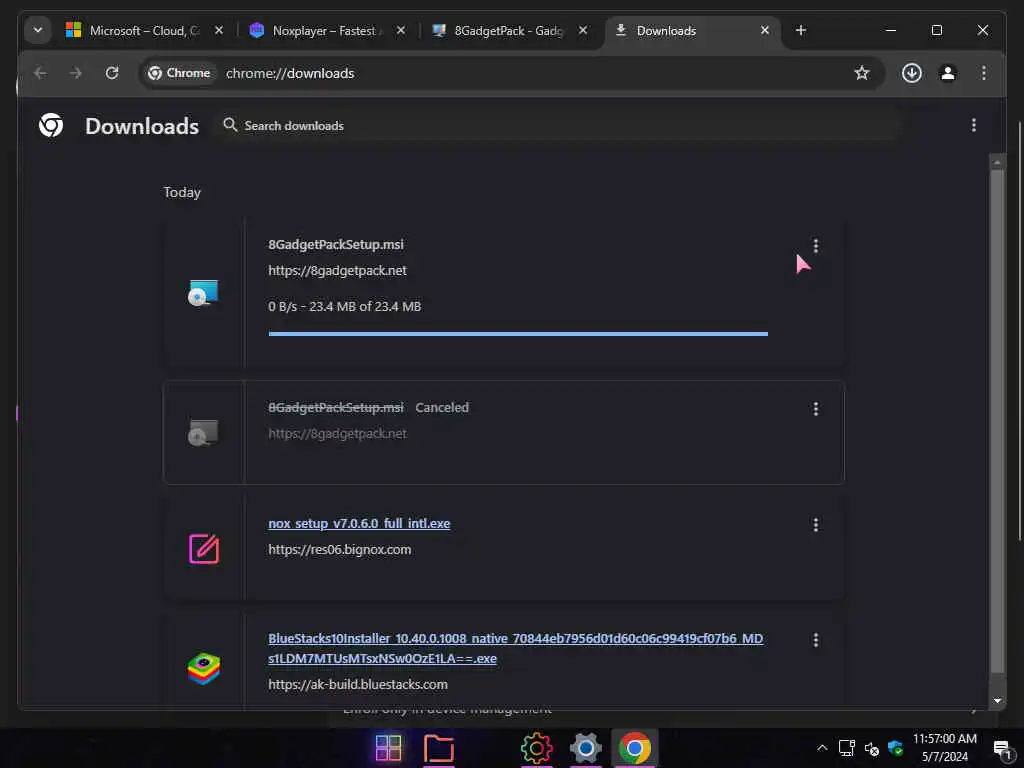Open the BlueStacks10Installer exe file link
The width and height of the screenshot is (1024, 768).
[x=515, y=648]
